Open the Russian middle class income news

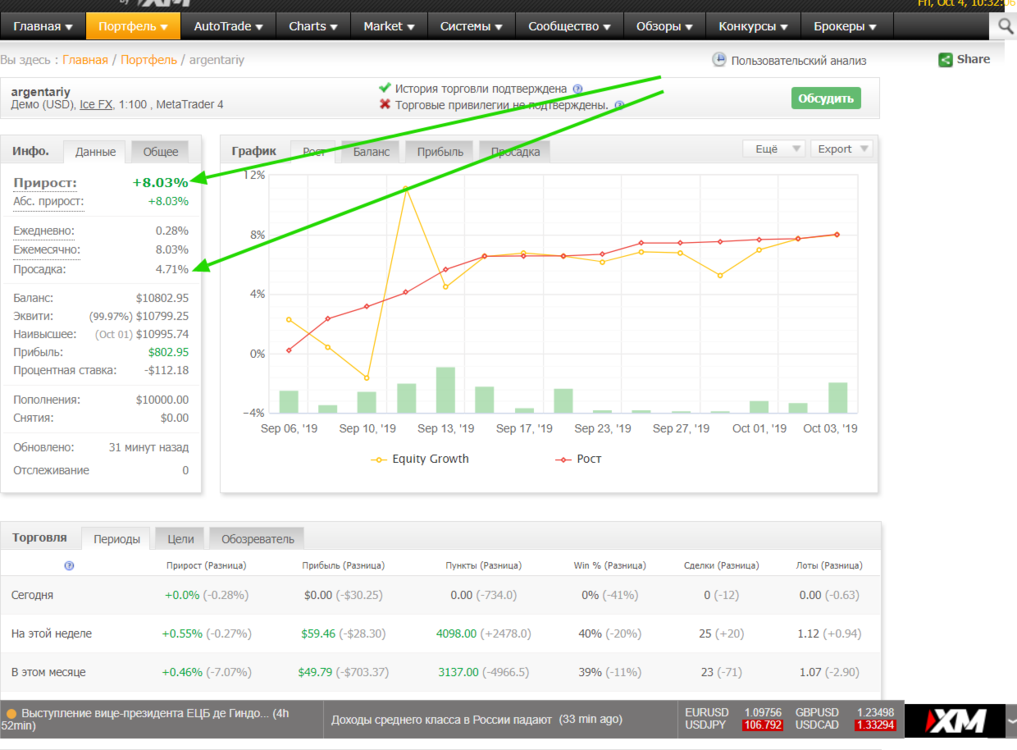pos(477,719)
